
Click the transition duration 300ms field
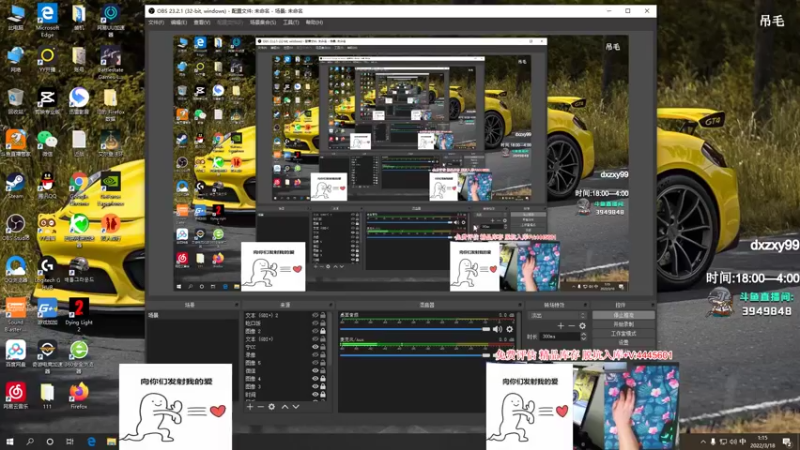coord(559,337)
